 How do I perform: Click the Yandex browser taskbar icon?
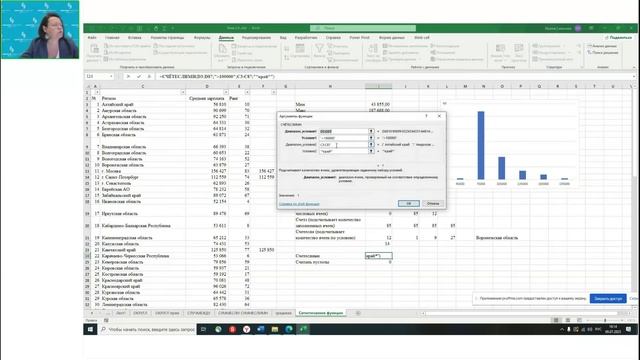(x=247, y=329)
